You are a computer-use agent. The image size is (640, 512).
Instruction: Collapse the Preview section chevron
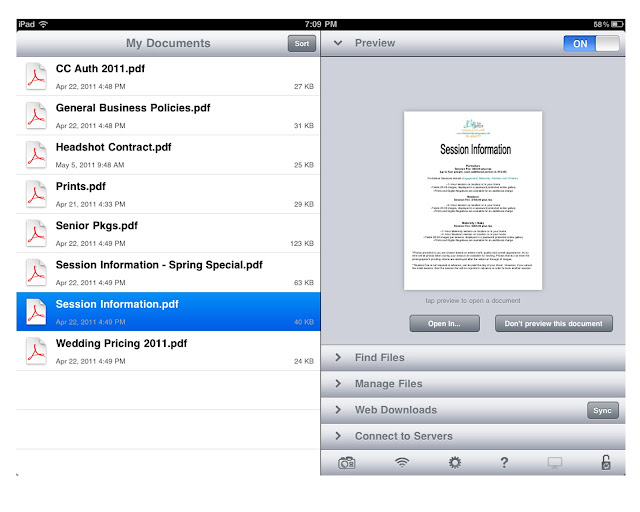(x=338, y=43)
